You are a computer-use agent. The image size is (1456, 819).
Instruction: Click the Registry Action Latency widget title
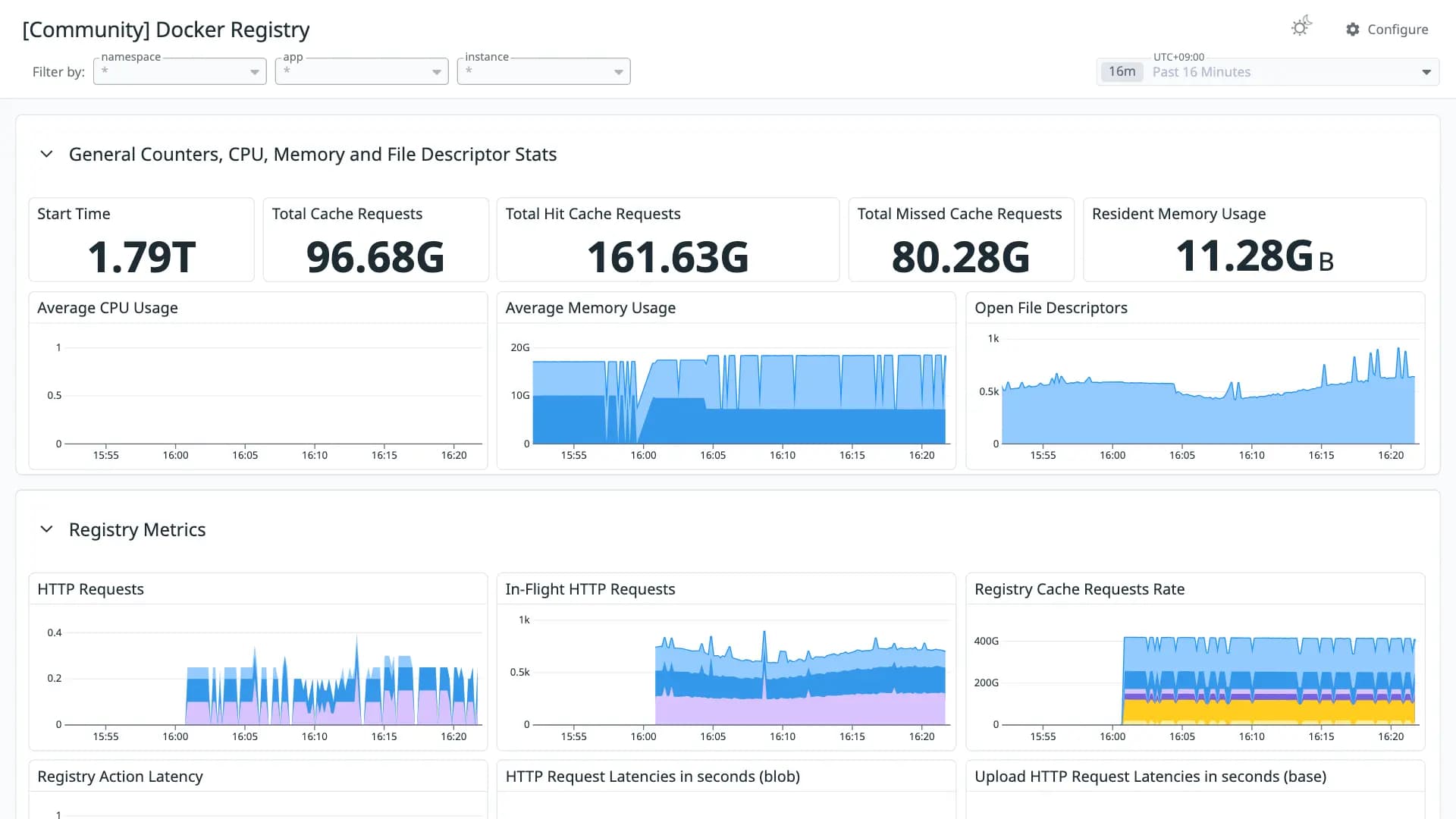click(x=120, y=777)
